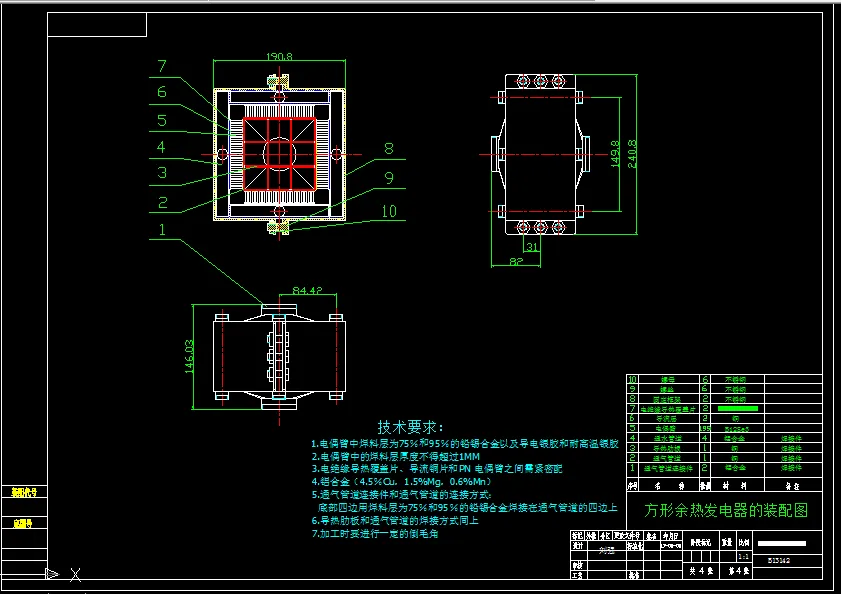841x594 pixels.
Task: Click the upper yellow label in left margin
Action: [x=24, y=492]
